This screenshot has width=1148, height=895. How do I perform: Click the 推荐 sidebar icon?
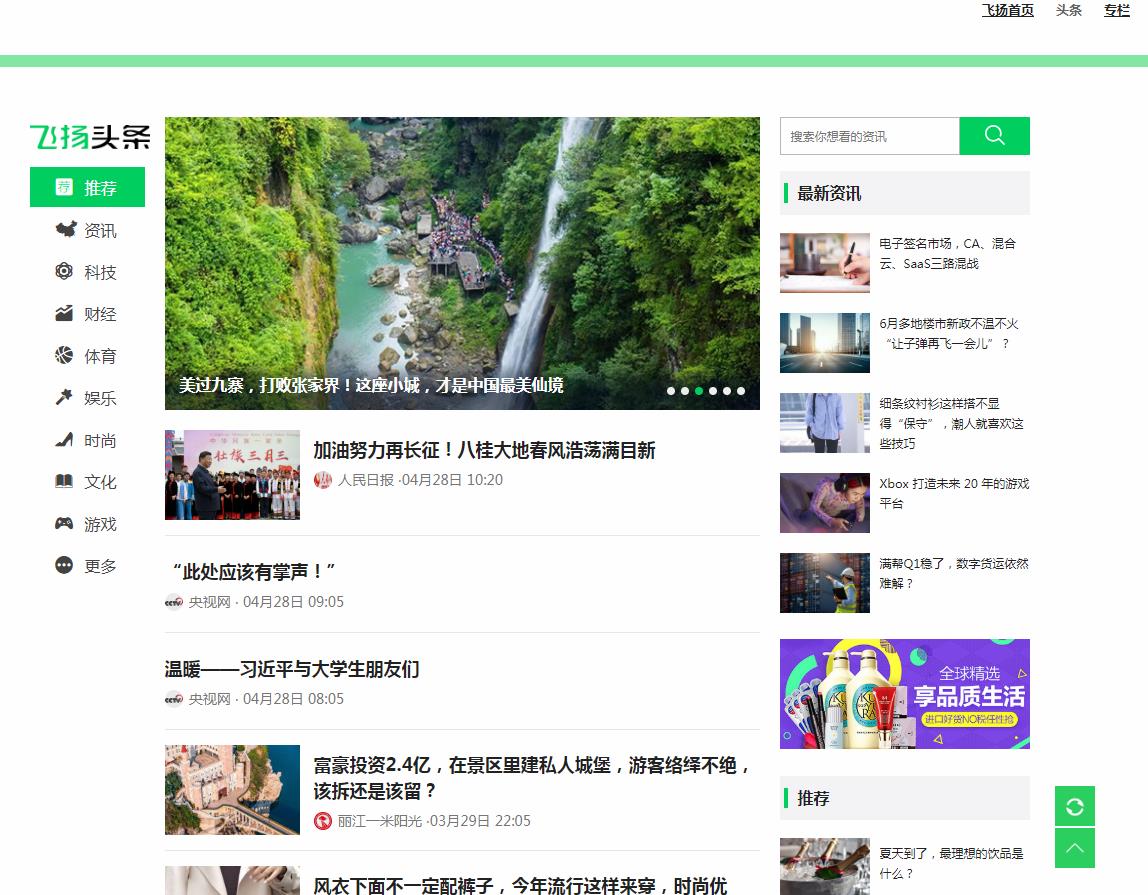pos(64,187)
